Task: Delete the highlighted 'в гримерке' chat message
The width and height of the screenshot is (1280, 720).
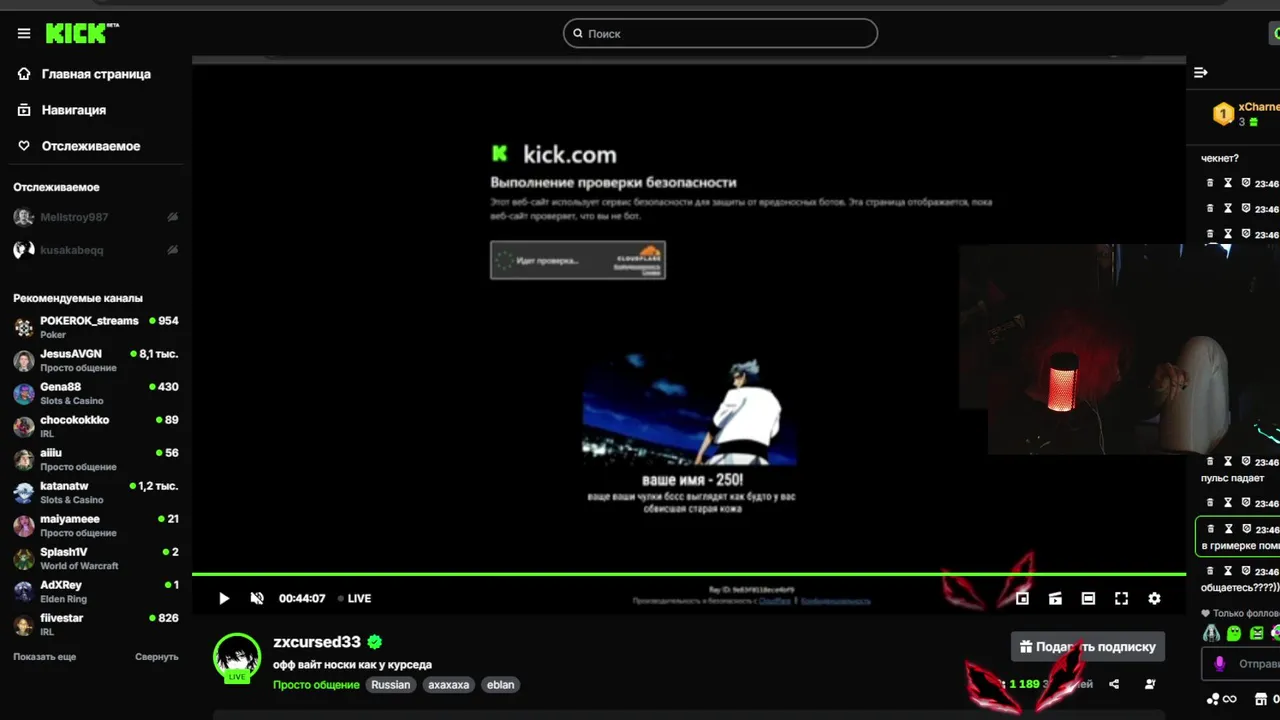Action: pyautogui.click(x=1210, y=529)
